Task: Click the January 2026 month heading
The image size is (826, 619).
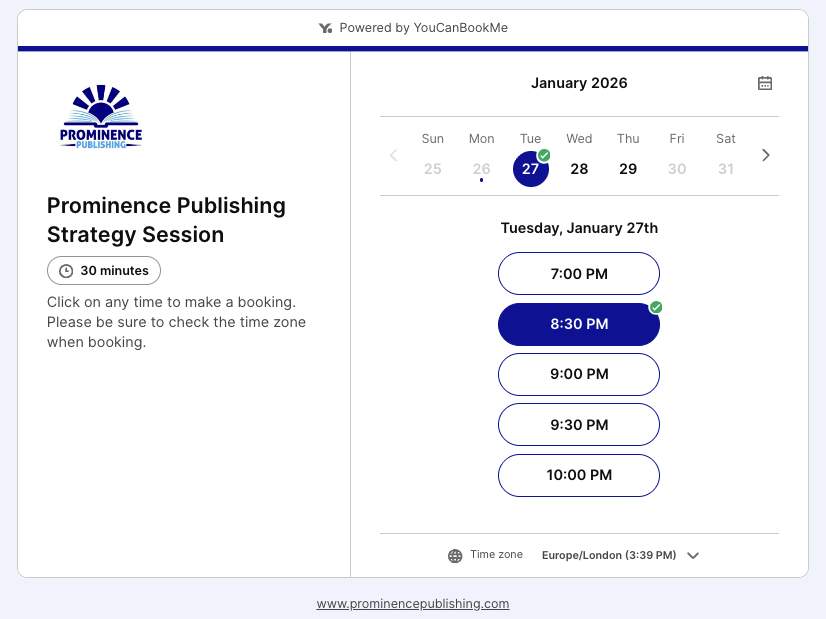Action: (579, 83)
